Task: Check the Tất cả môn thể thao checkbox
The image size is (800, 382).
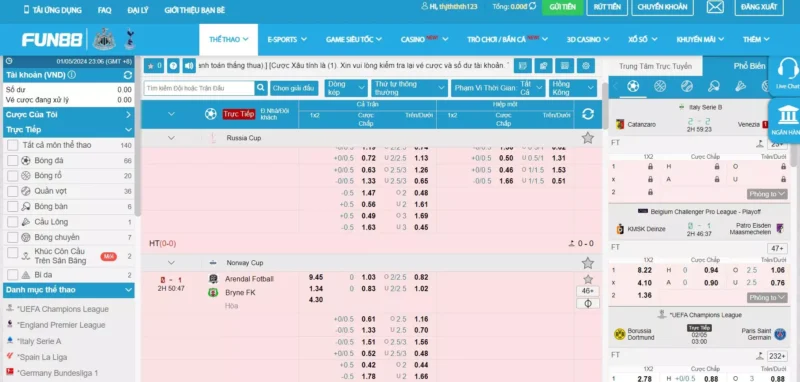Action: pos(13,145)
